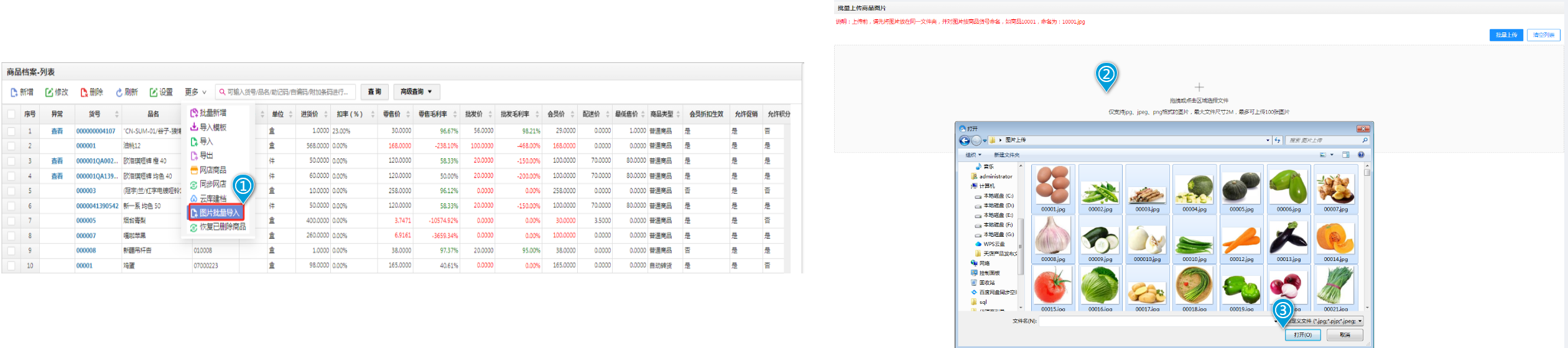Select 导入 from the 更多 dropdown menu
The height and width of the screenshot is (348, 1568).
click(202, 142)
